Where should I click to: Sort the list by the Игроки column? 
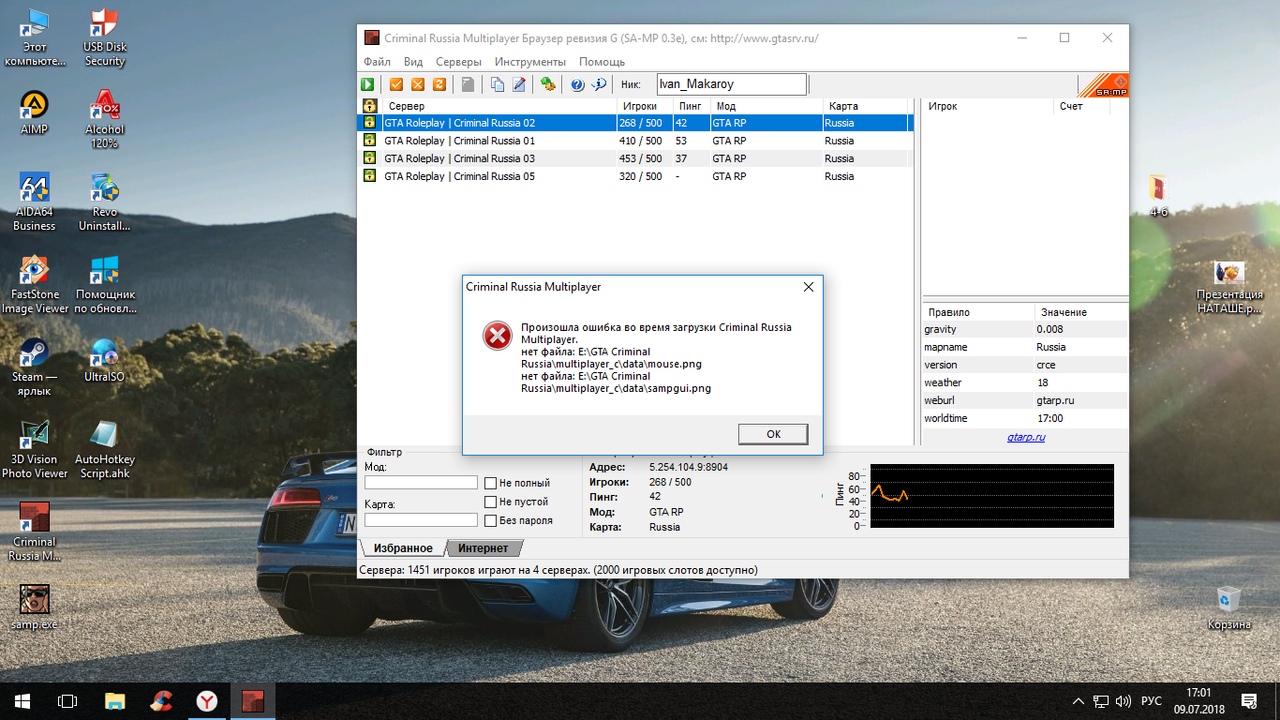point(644,106)
